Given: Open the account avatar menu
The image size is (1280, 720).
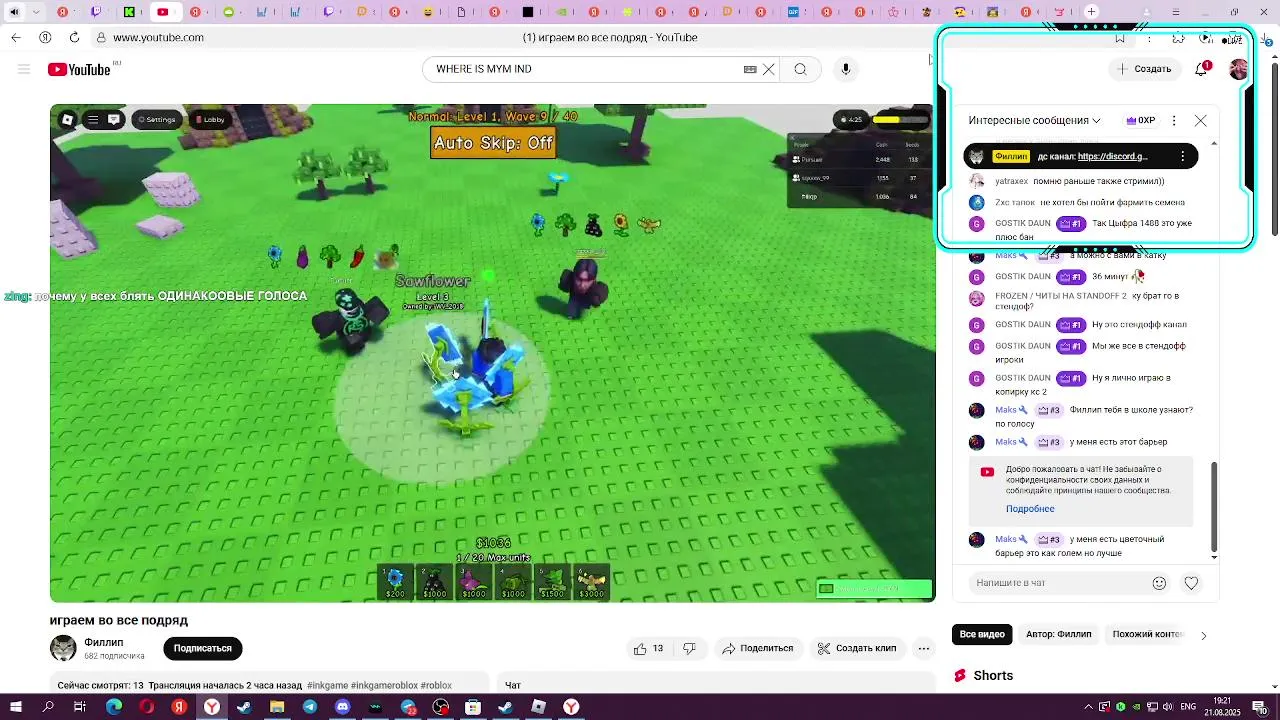Looking at the screenshot, I should [1238, 69].
